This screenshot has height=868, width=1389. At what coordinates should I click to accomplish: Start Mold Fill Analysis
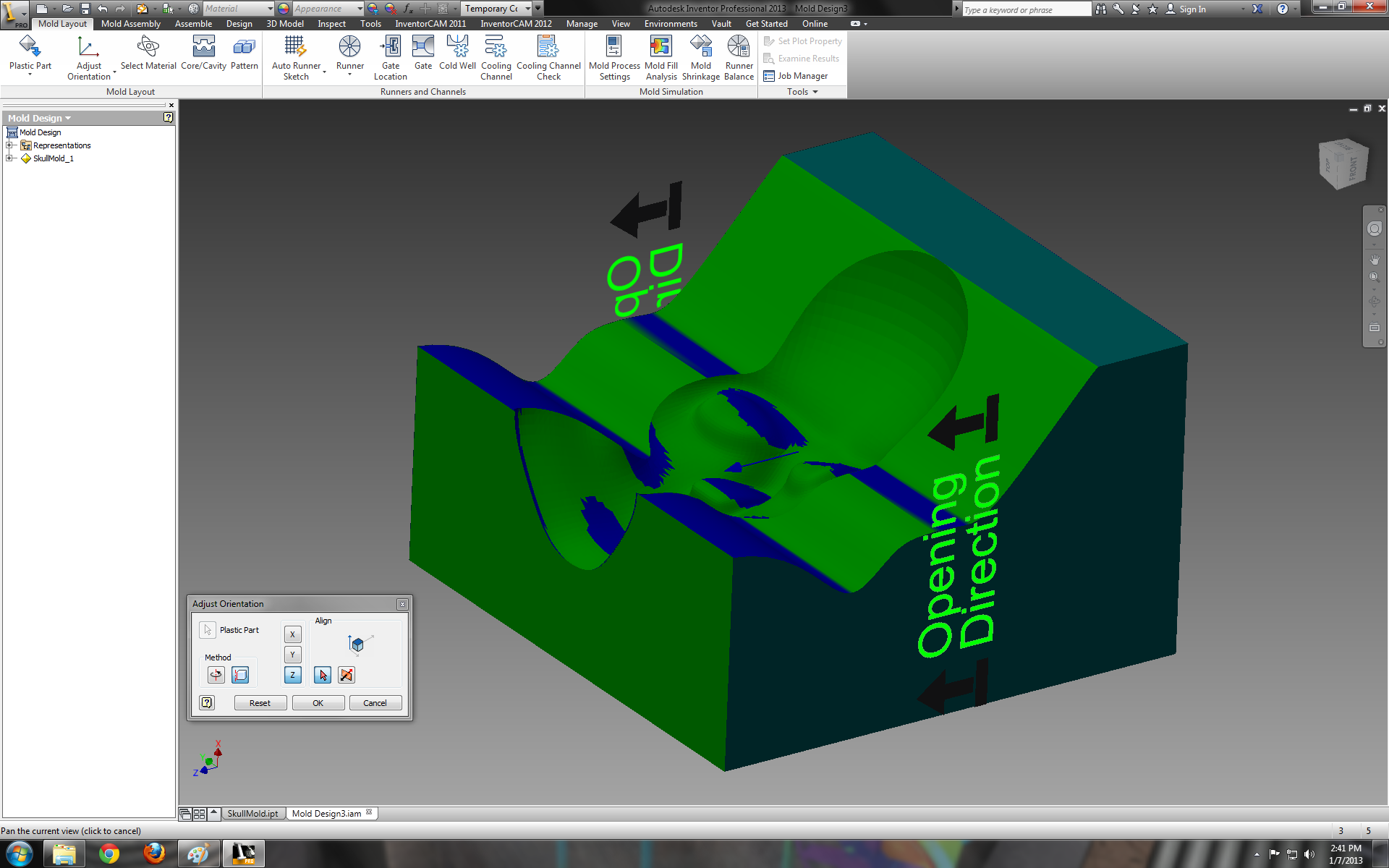point(661,57)
